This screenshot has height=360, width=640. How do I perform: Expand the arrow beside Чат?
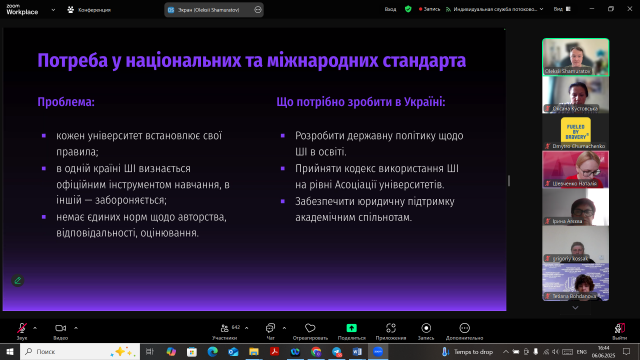click(x=284, y=328)
